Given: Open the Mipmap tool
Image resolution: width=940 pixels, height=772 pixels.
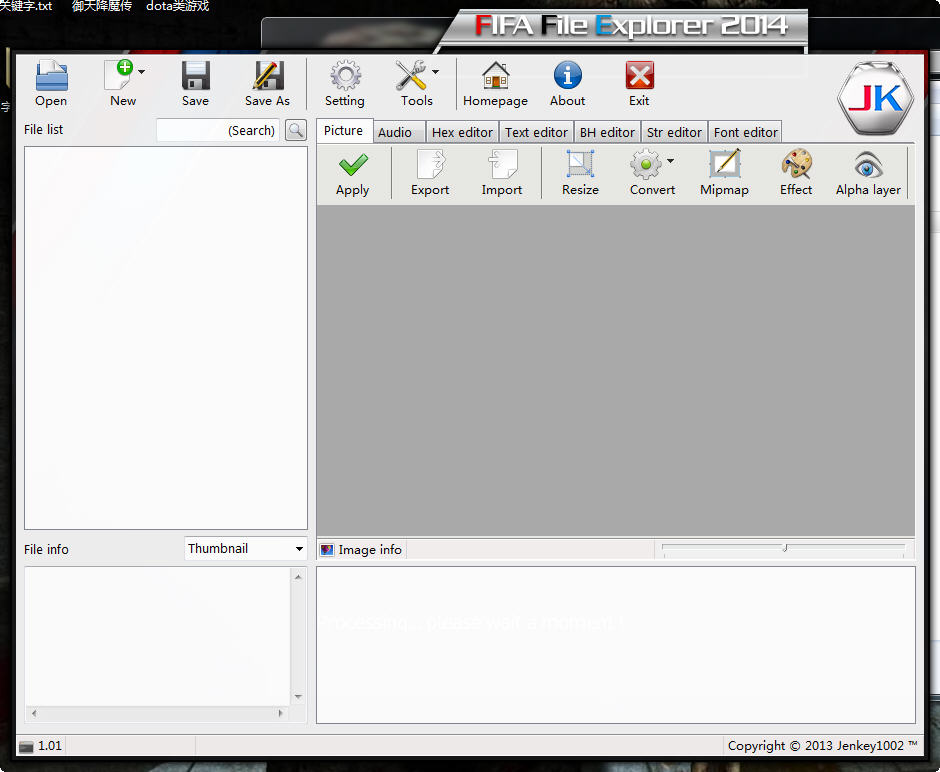Looking at the screenshot, I should pyautogui.click(x=724, y=173).
